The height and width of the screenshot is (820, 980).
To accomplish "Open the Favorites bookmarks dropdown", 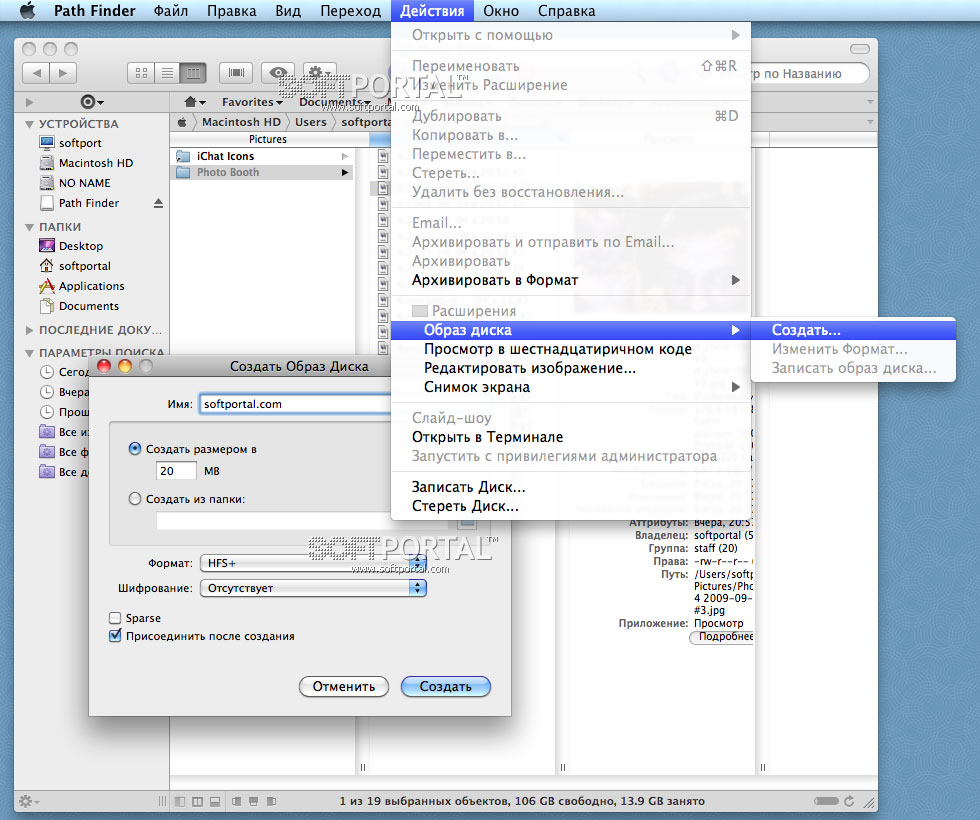I will [x=252, y=102].
